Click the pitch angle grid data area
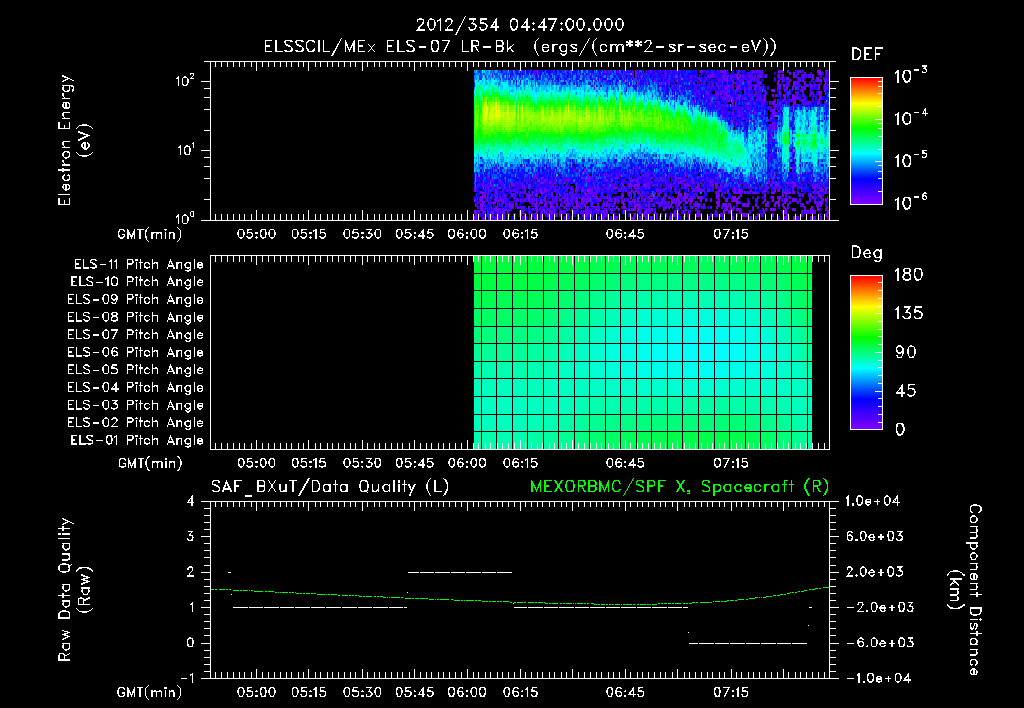The image size is (1024, 708). click(643, 352)
